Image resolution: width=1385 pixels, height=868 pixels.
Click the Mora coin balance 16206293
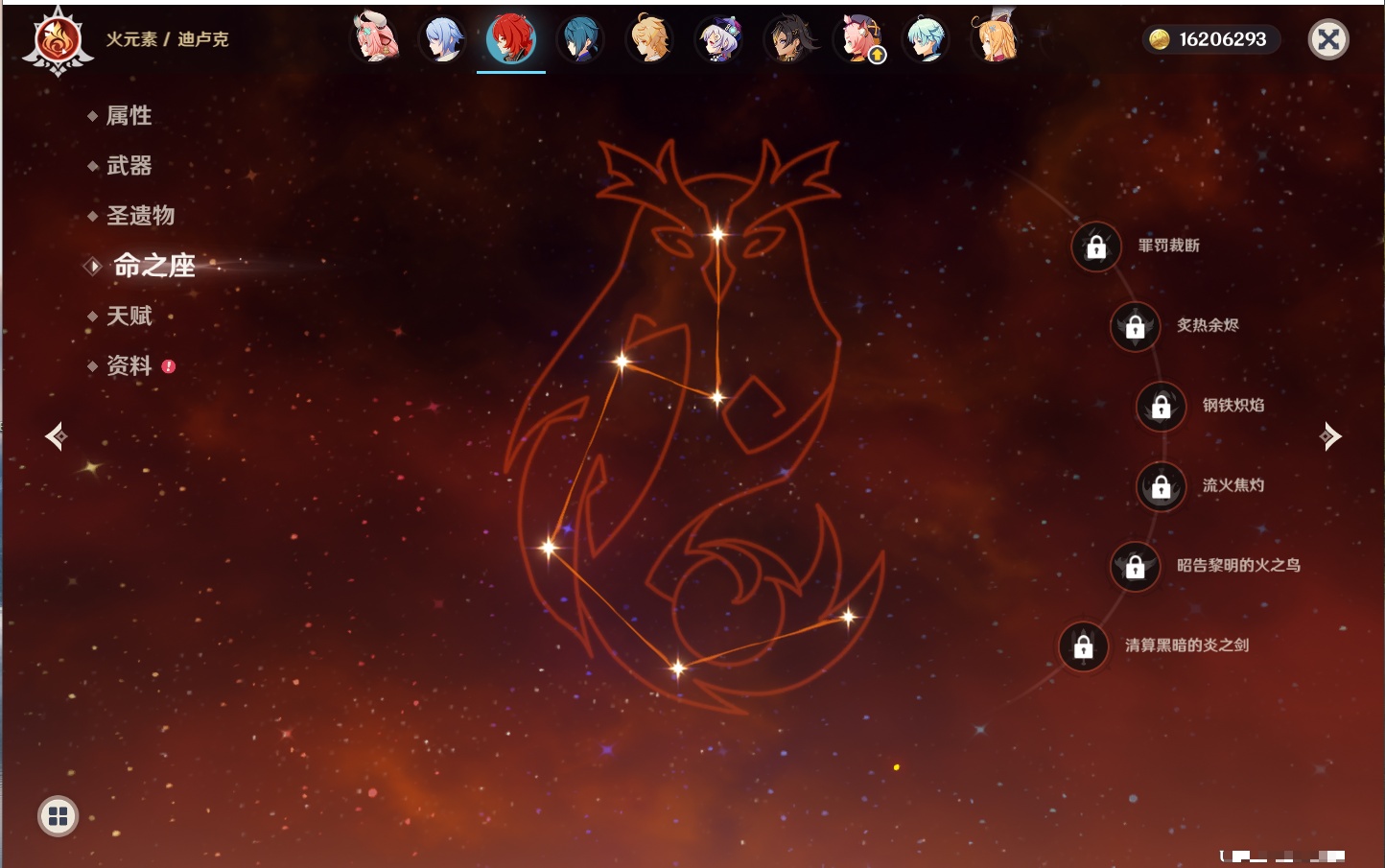[x=1210, y=39]
